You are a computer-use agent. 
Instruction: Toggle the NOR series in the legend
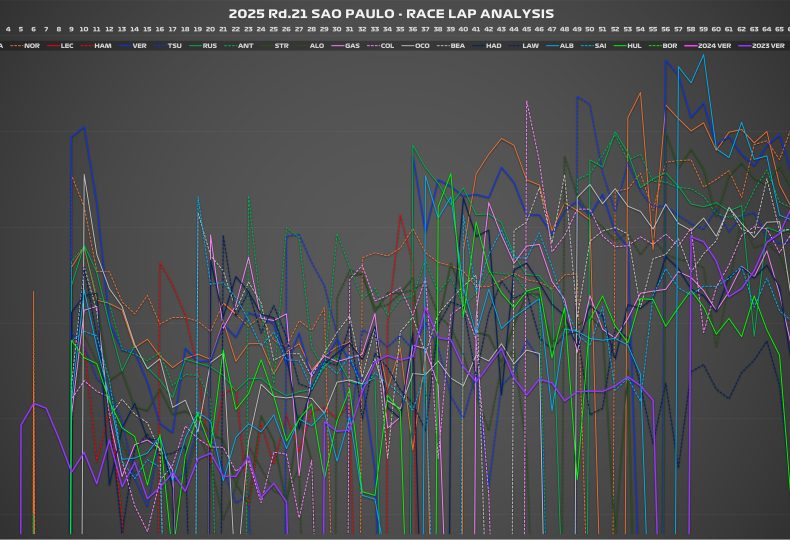(x=32, y=46)
